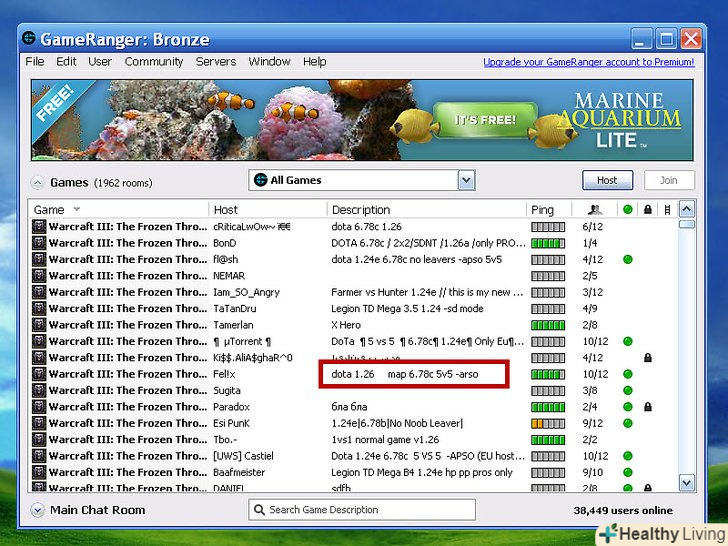Open the Window menu
Viewport: 728px width, 546px height.
(269, 61)
